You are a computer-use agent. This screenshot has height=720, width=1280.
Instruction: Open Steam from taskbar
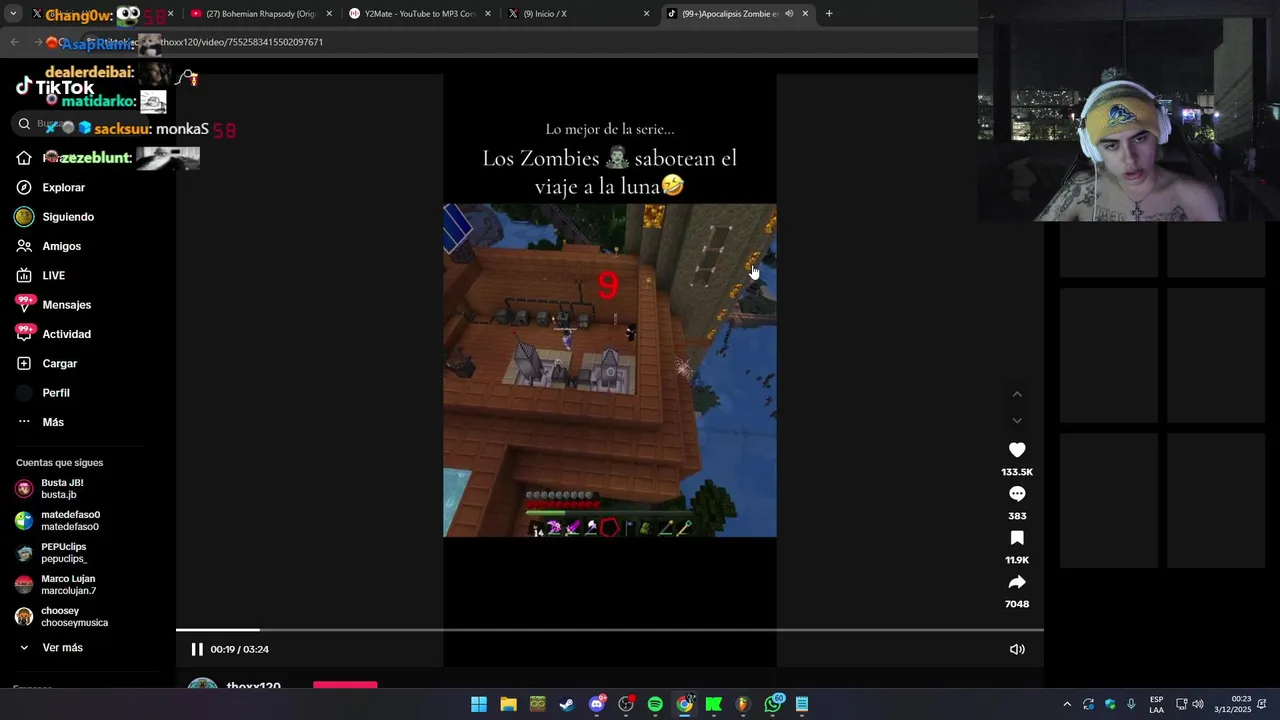[x=567, y=704]
